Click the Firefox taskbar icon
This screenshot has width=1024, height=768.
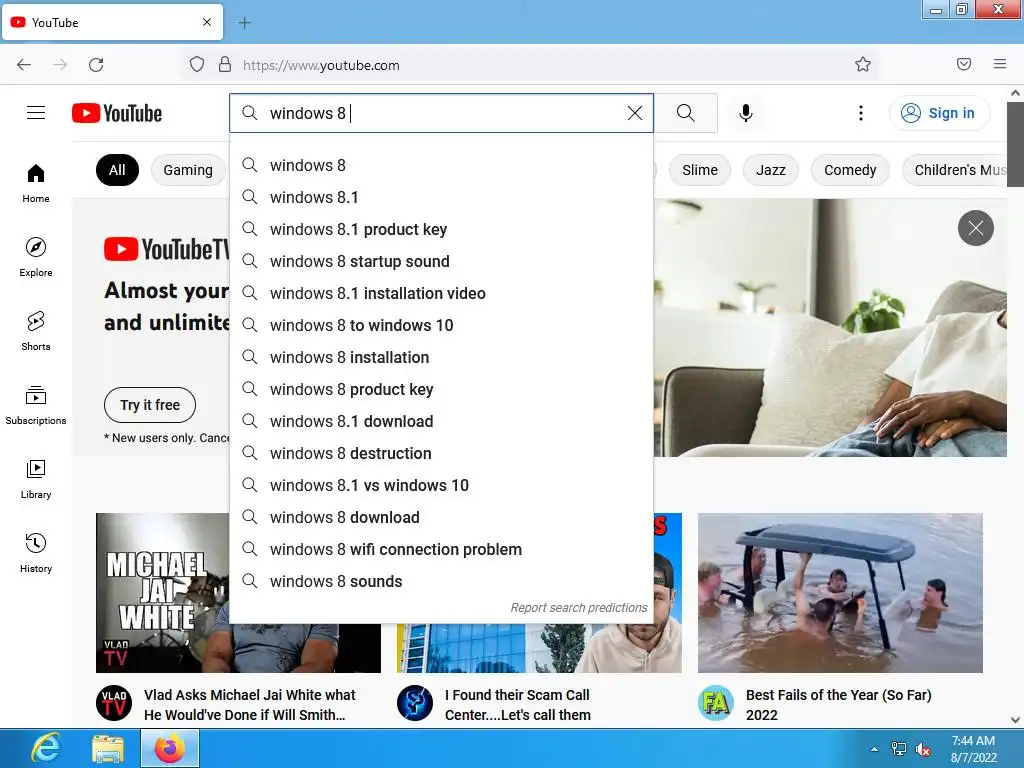170,748
